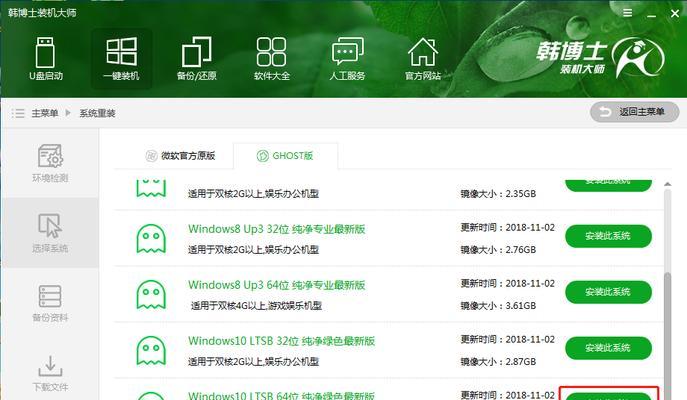Open 人工服务 chat support
Screen dimensions: 687x400
[x=347, y=59]
